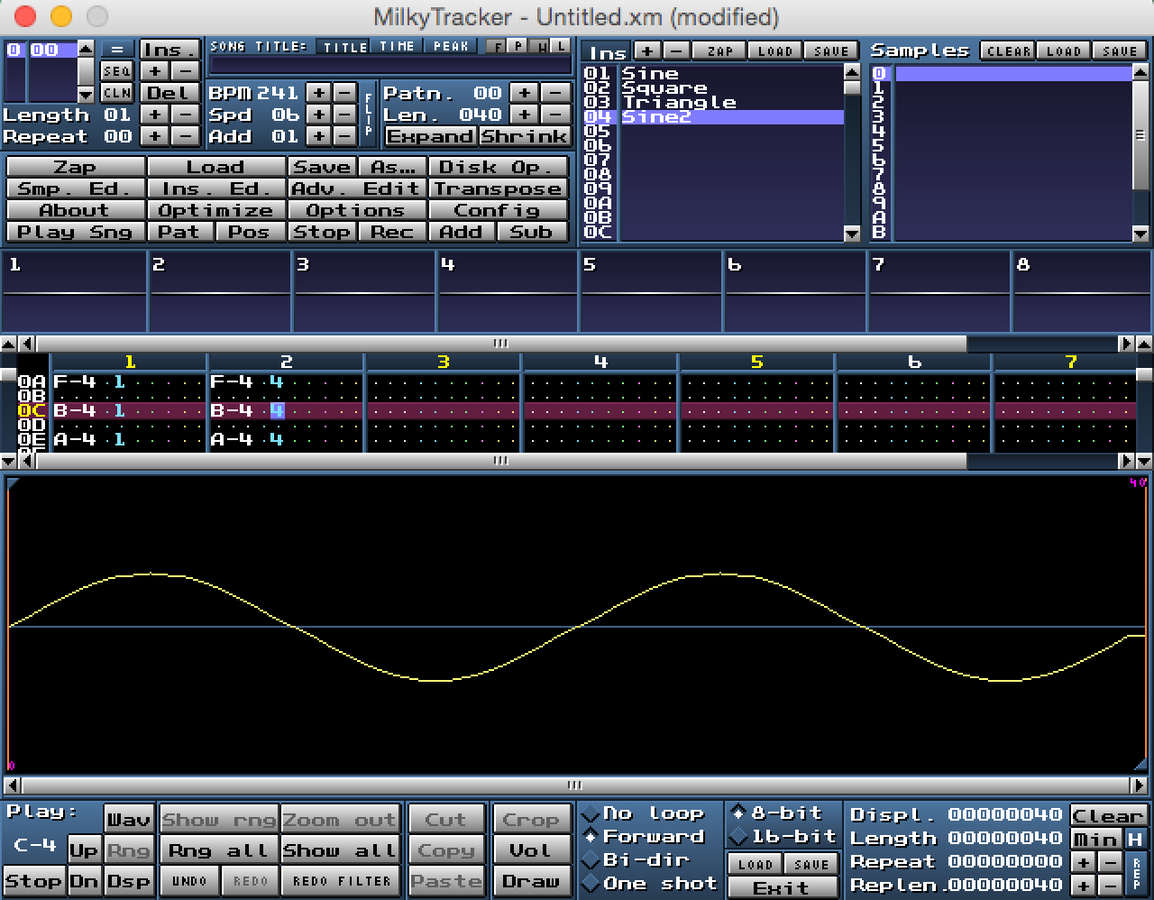The image size is (1154, 900).
Task: Click the Draw button in sample editor
Action: (531, 881)
